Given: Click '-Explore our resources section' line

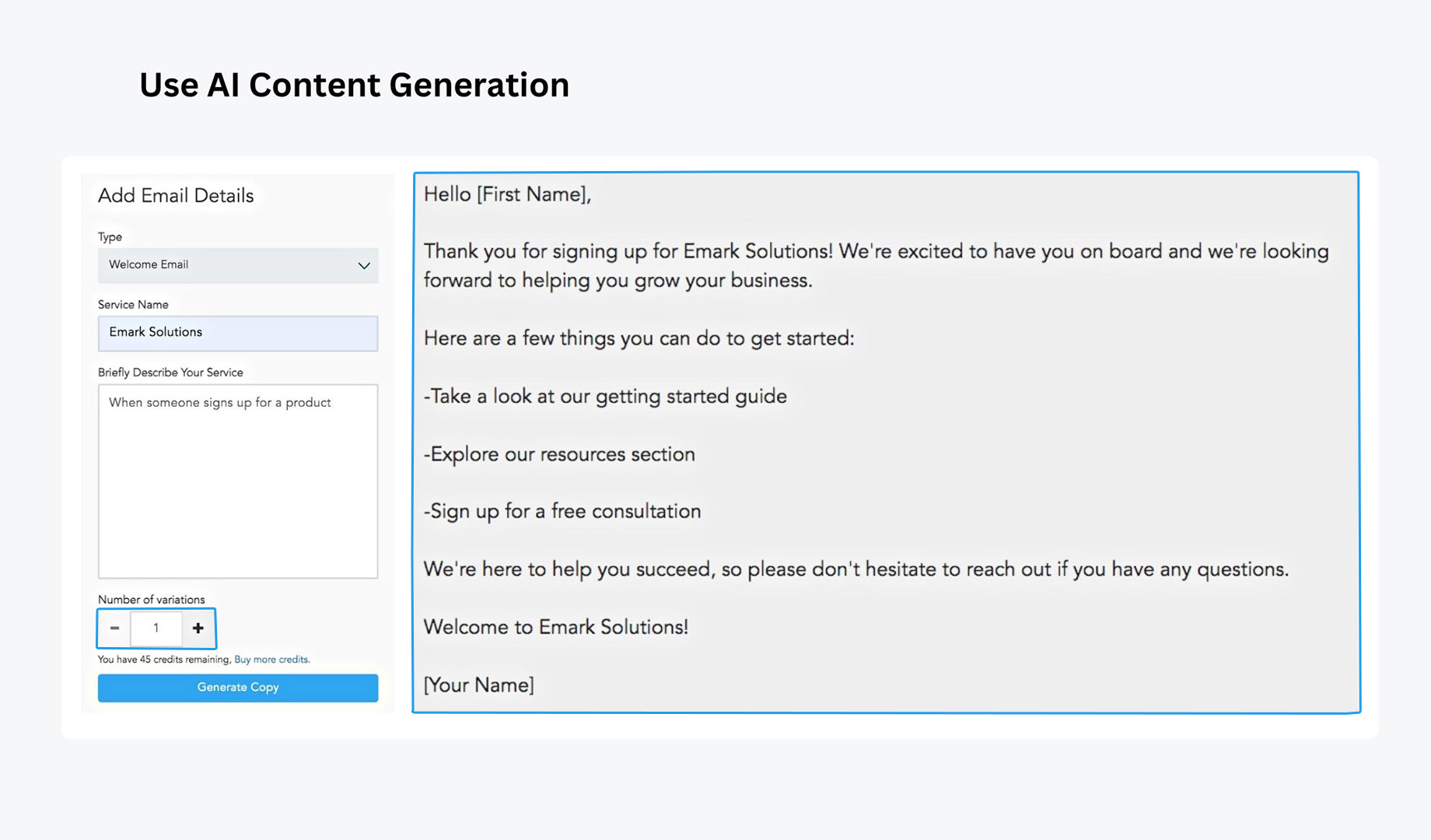Looking at the screenshot, I should [559, 454].
